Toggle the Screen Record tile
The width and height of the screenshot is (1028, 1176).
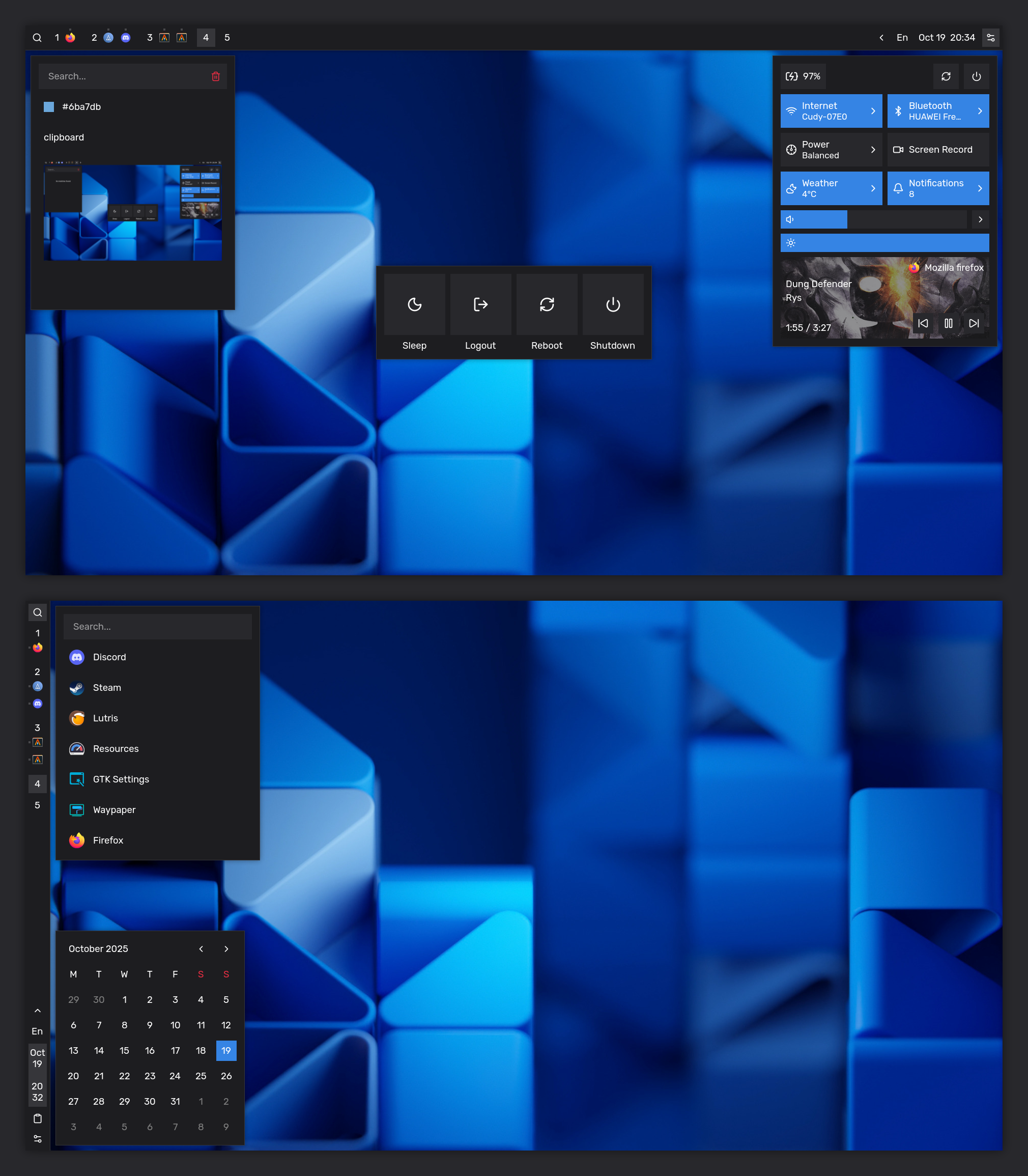tap(938, 150)
